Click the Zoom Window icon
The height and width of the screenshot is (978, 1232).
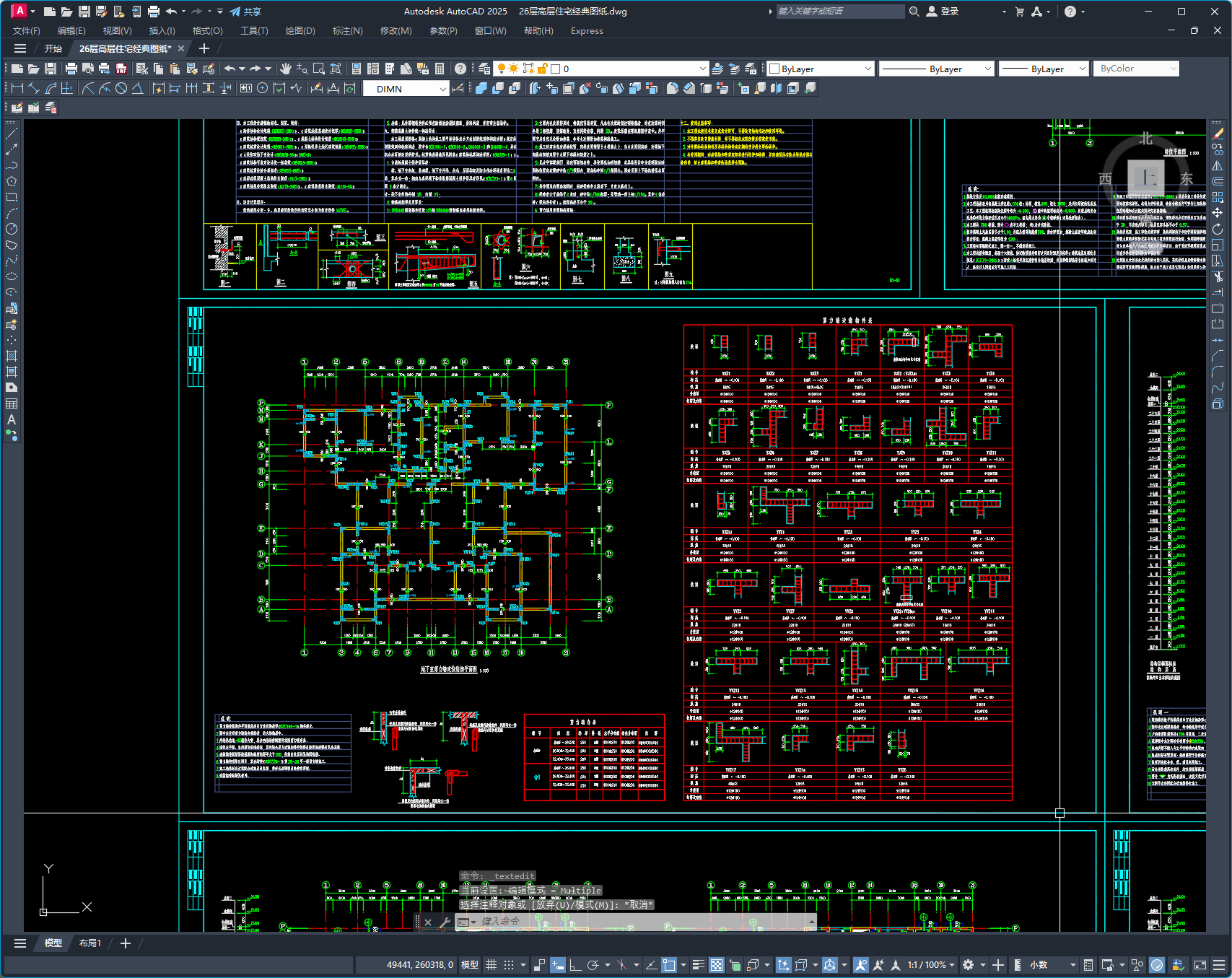[x=319, y=69]
